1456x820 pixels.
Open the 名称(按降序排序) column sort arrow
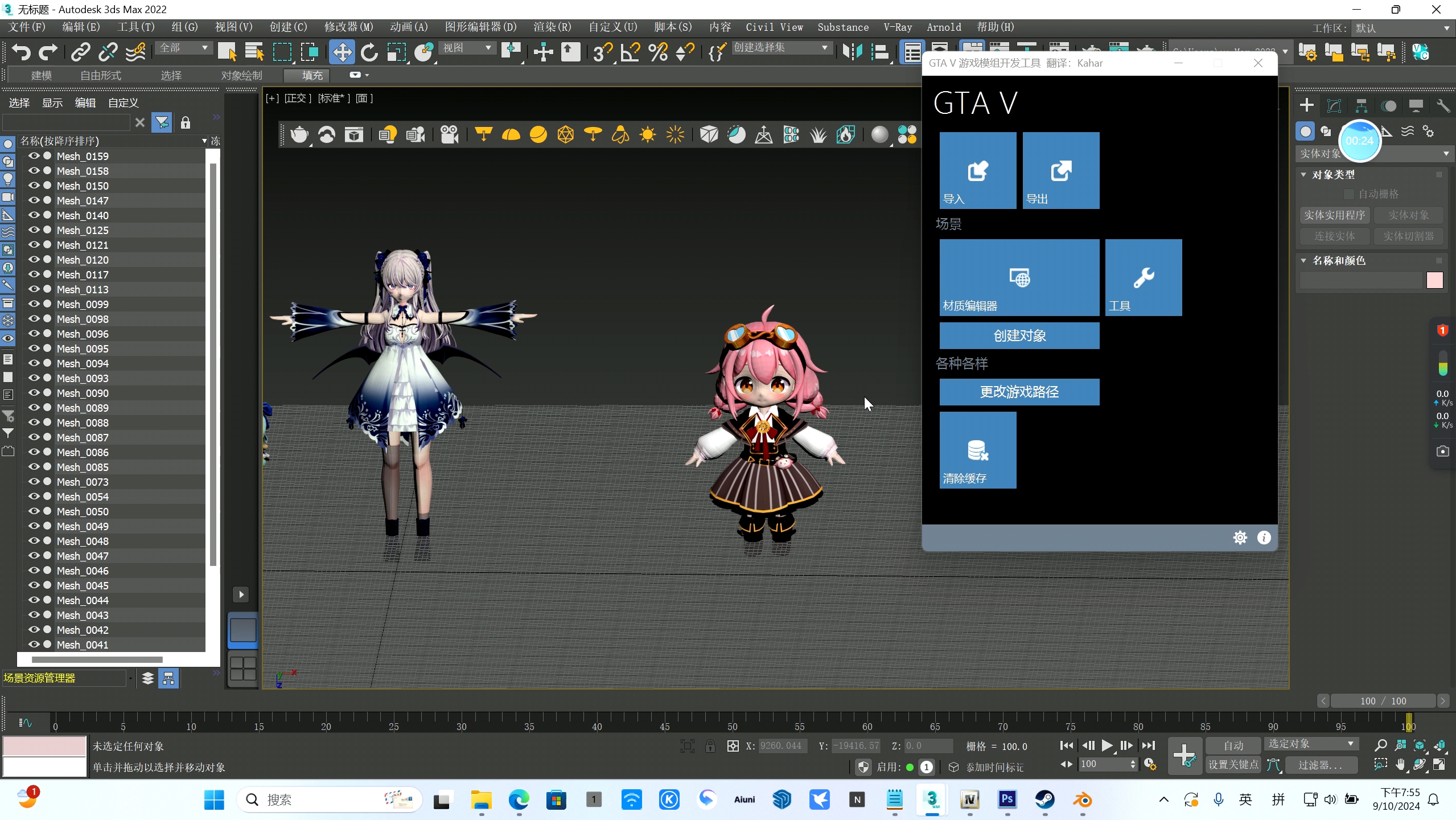point(204,141)
